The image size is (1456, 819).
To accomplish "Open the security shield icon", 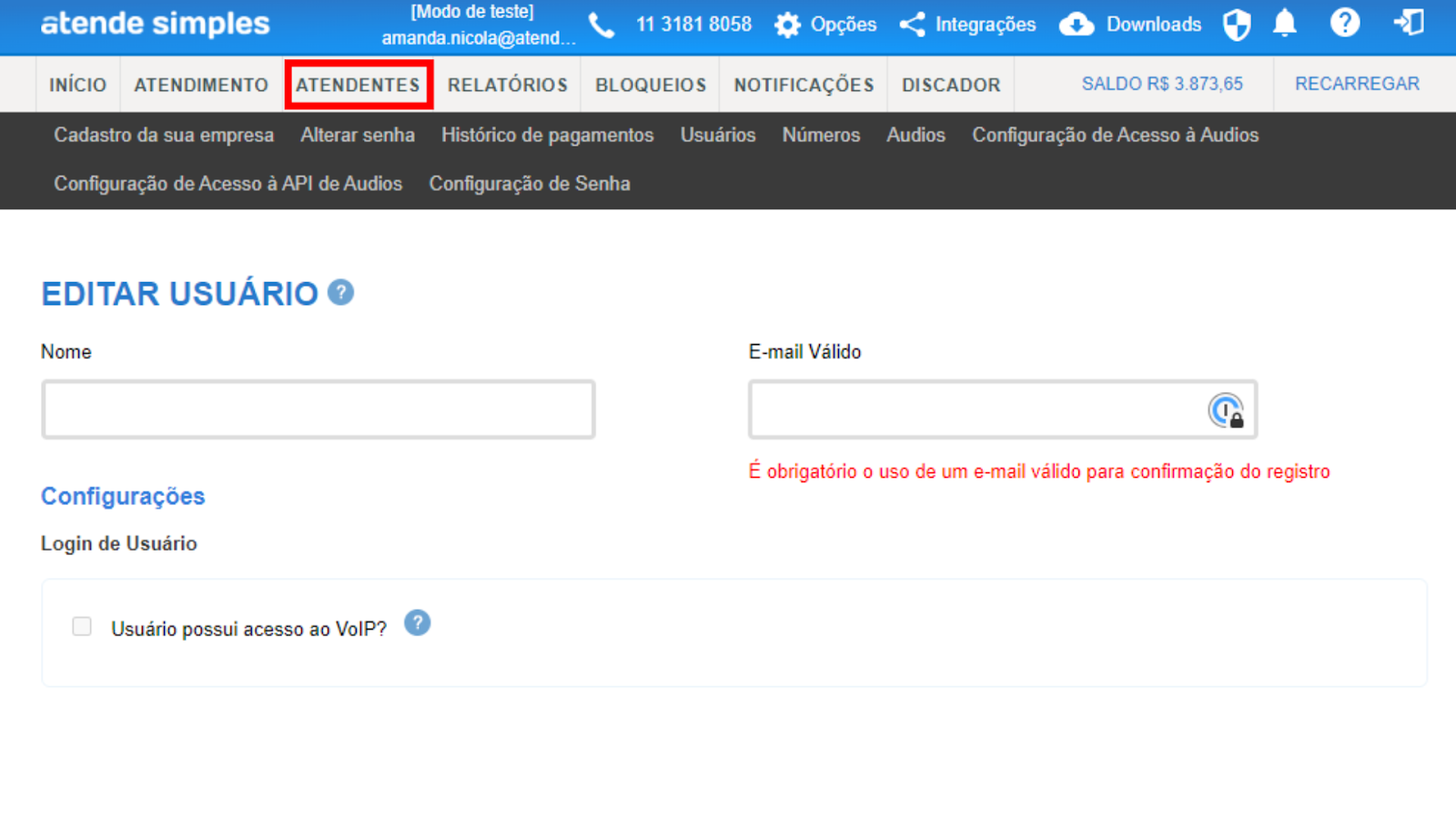I will (x=1237, y=25).
